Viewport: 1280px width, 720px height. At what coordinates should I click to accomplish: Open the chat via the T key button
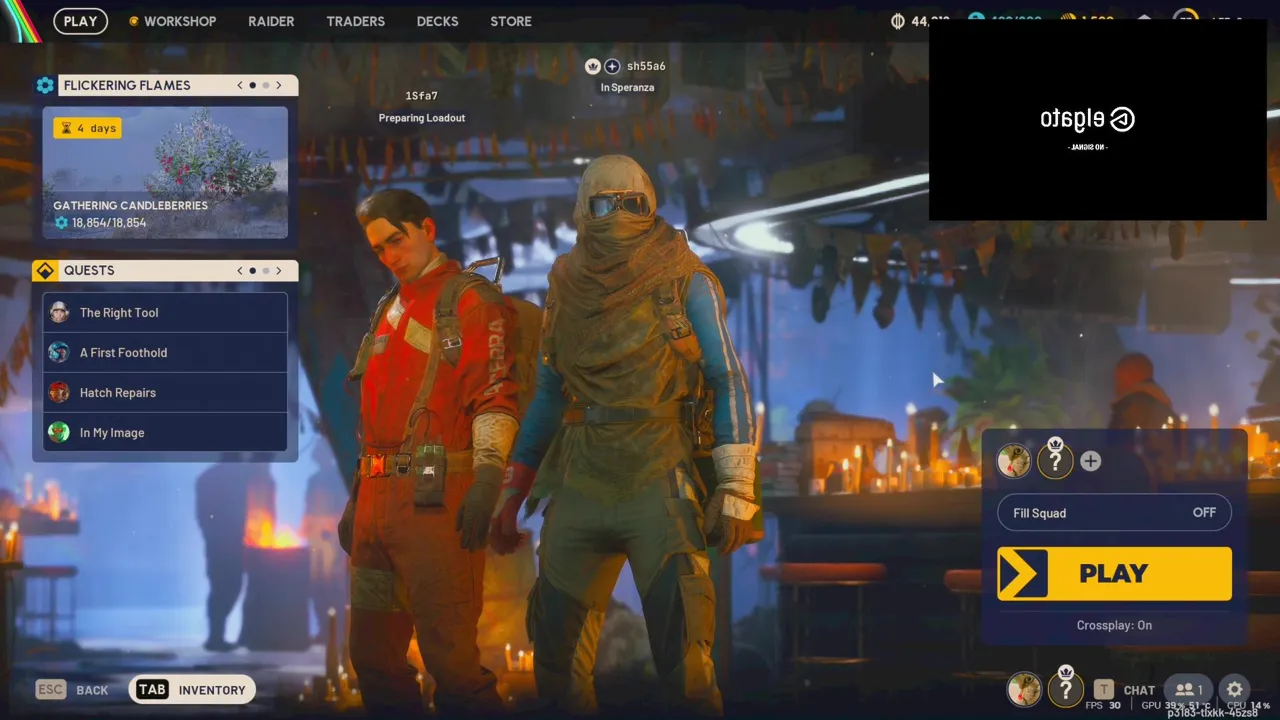1103,689
